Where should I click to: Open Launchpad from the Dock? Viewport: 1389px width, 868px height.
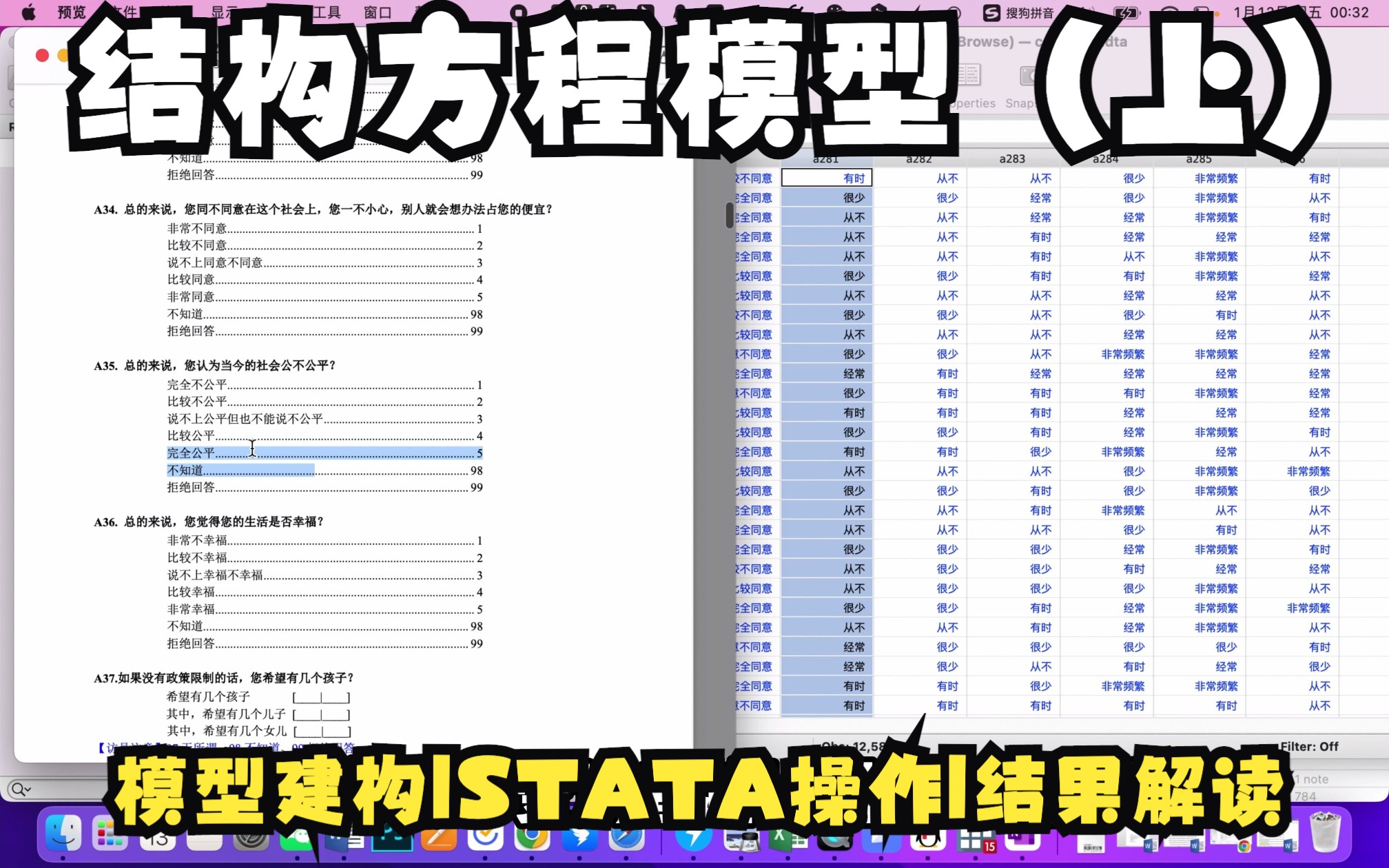[110, 835]
